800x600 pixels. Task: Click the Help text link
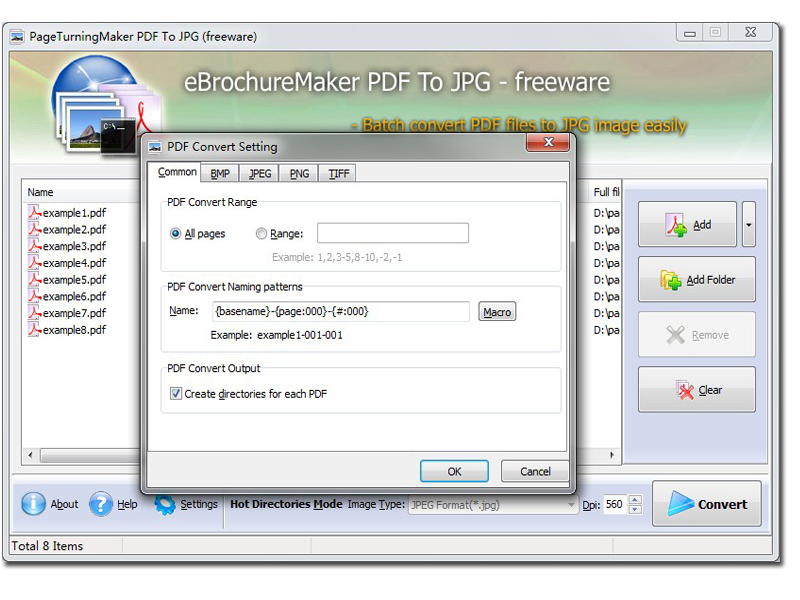127,504
